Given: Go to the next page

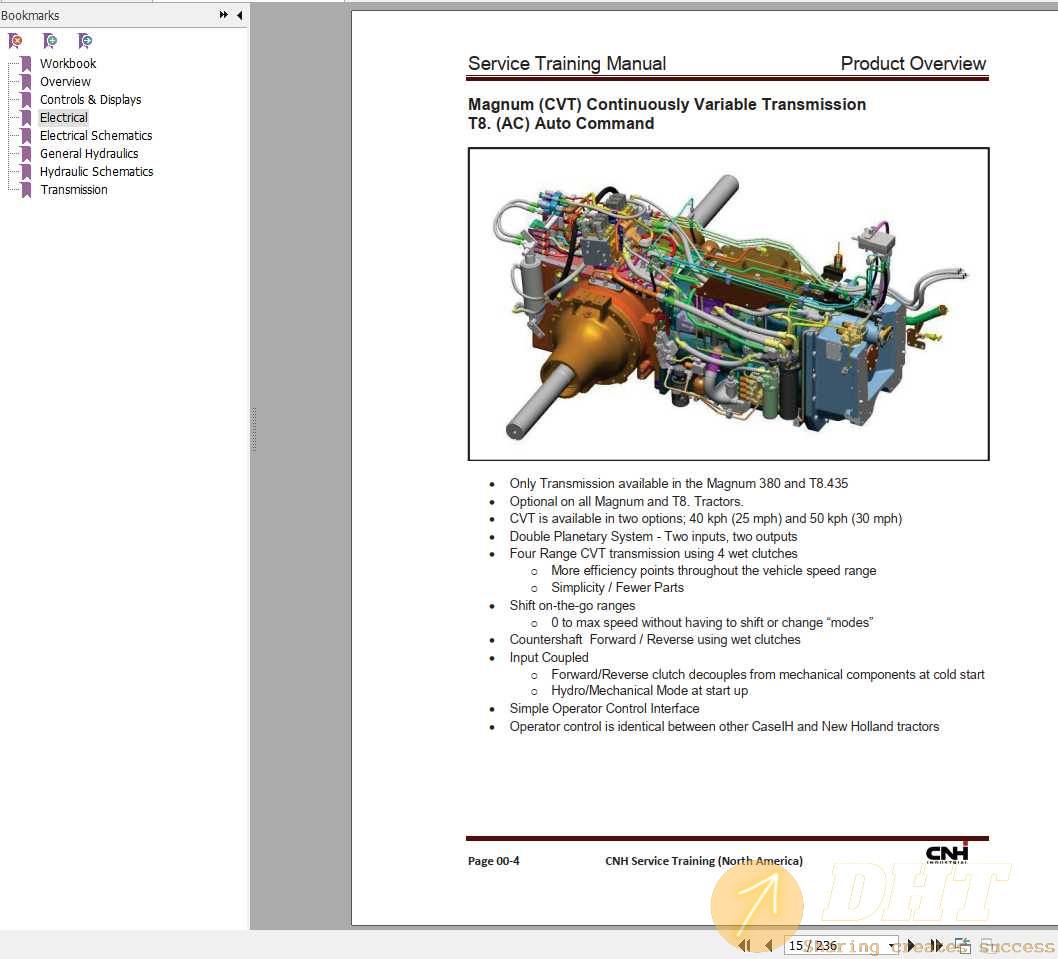Looking at the screenshot, I should 911,945.
